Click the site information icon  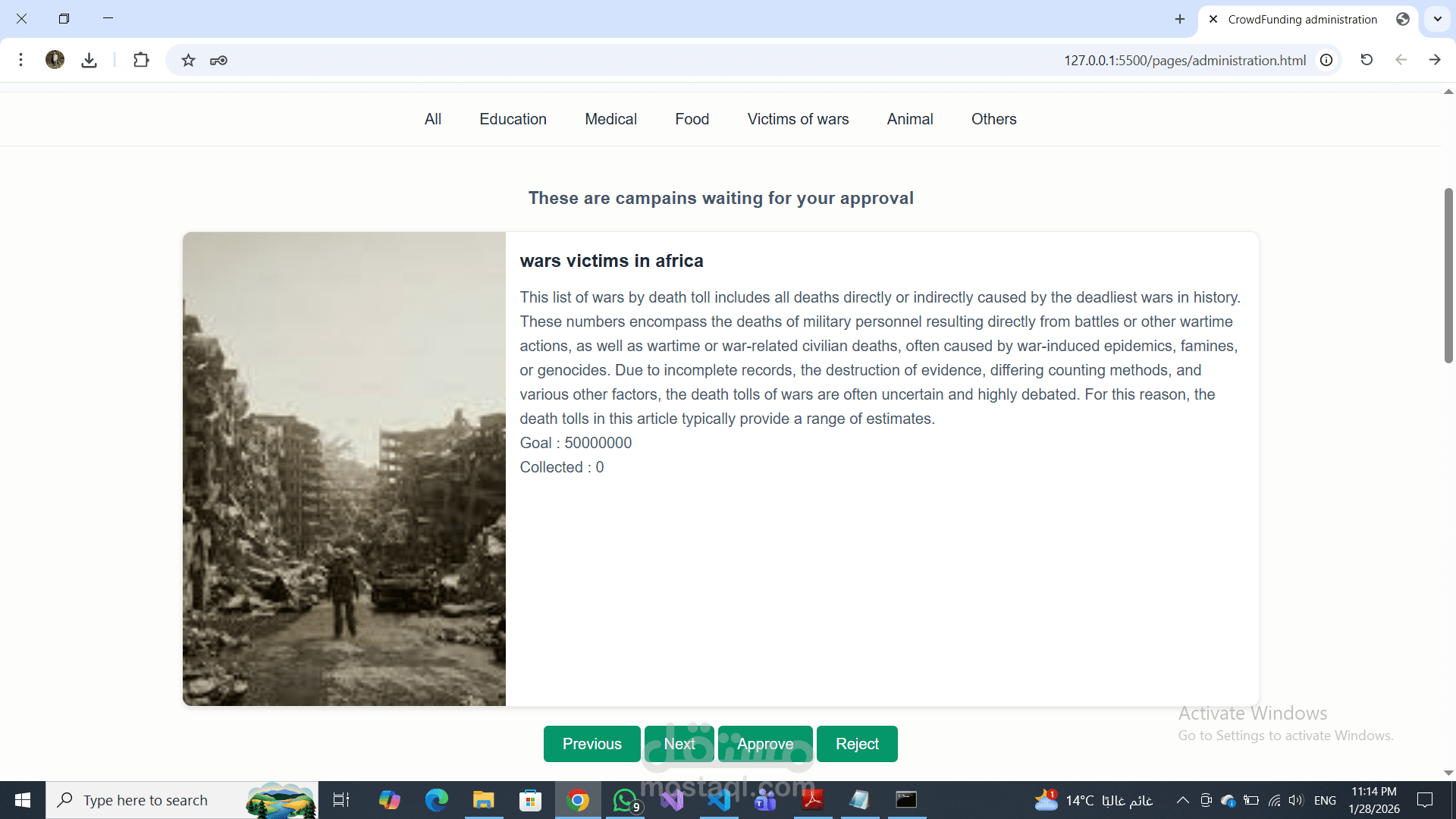click(x=1326, y=61)
